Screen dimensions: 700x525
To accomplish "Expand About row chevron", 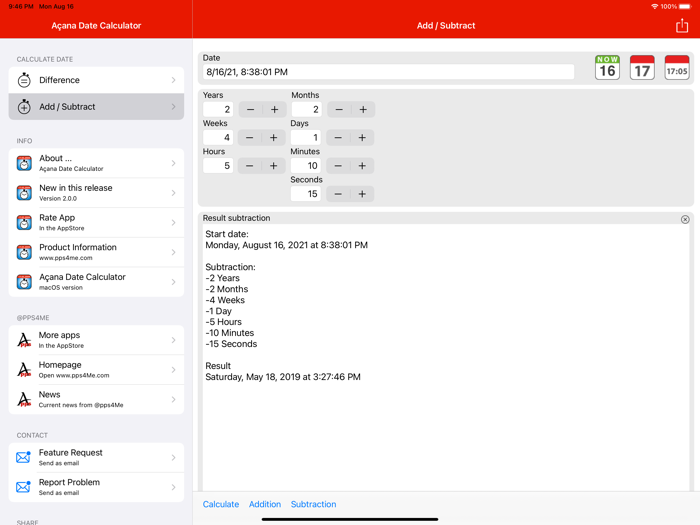I will (173, 163).
